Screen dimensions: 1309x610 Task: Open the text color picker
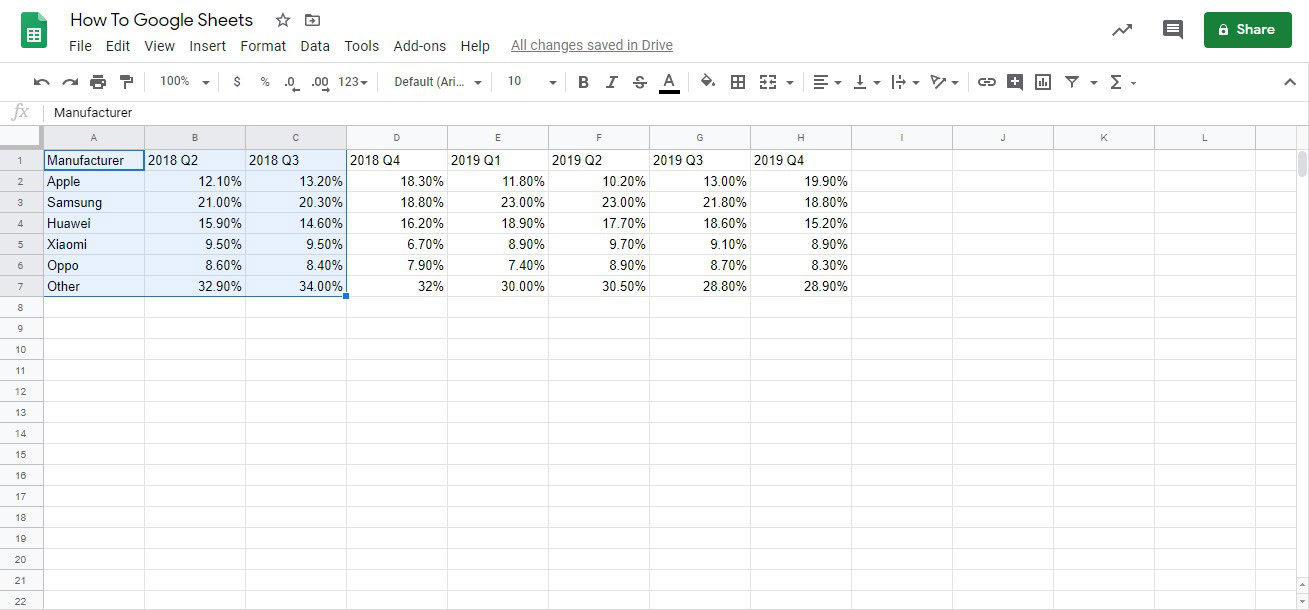[669, 83]
